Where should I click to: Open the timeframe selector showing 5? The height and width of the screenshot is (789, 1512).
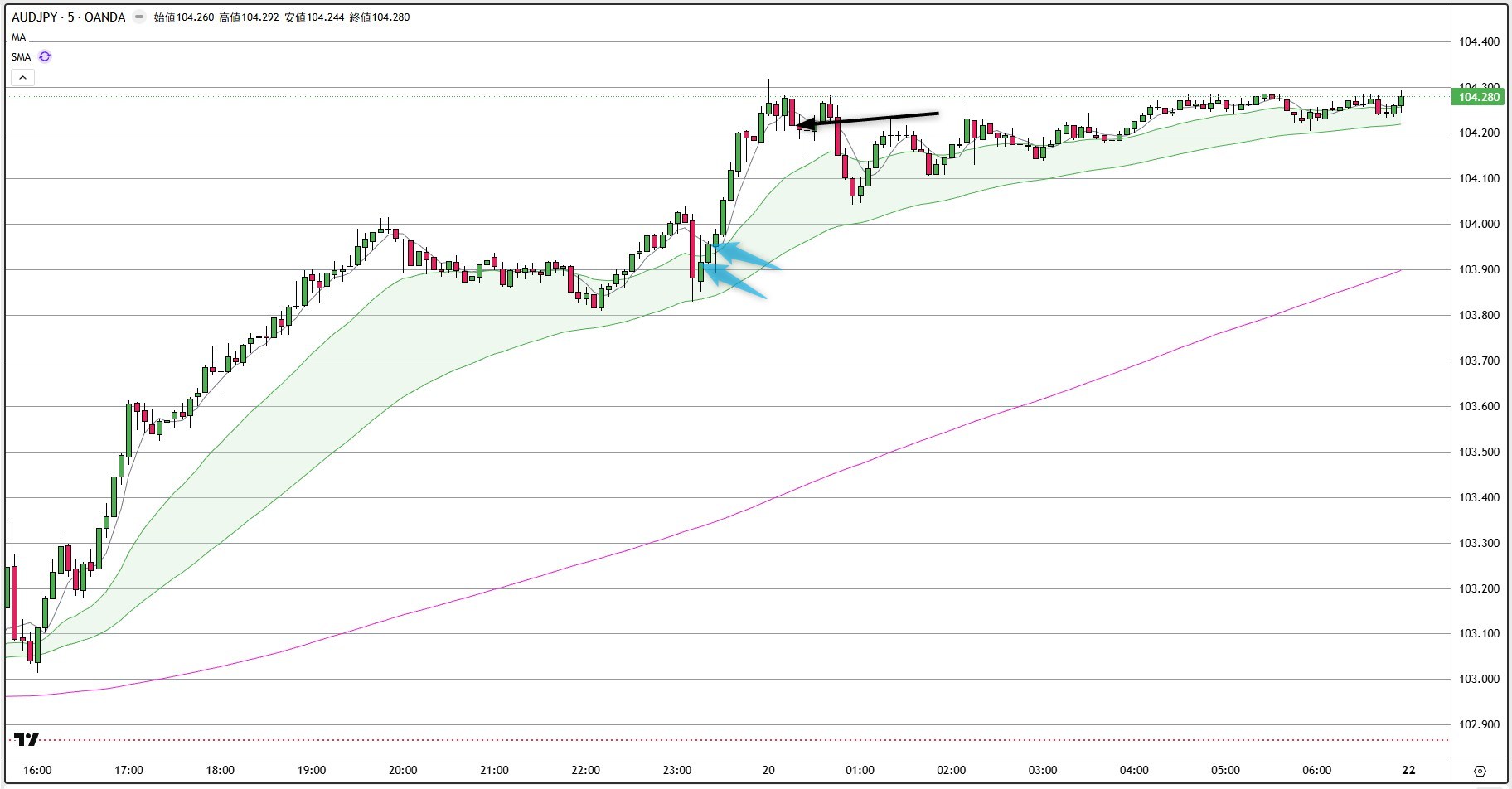[x=70, y=17]
